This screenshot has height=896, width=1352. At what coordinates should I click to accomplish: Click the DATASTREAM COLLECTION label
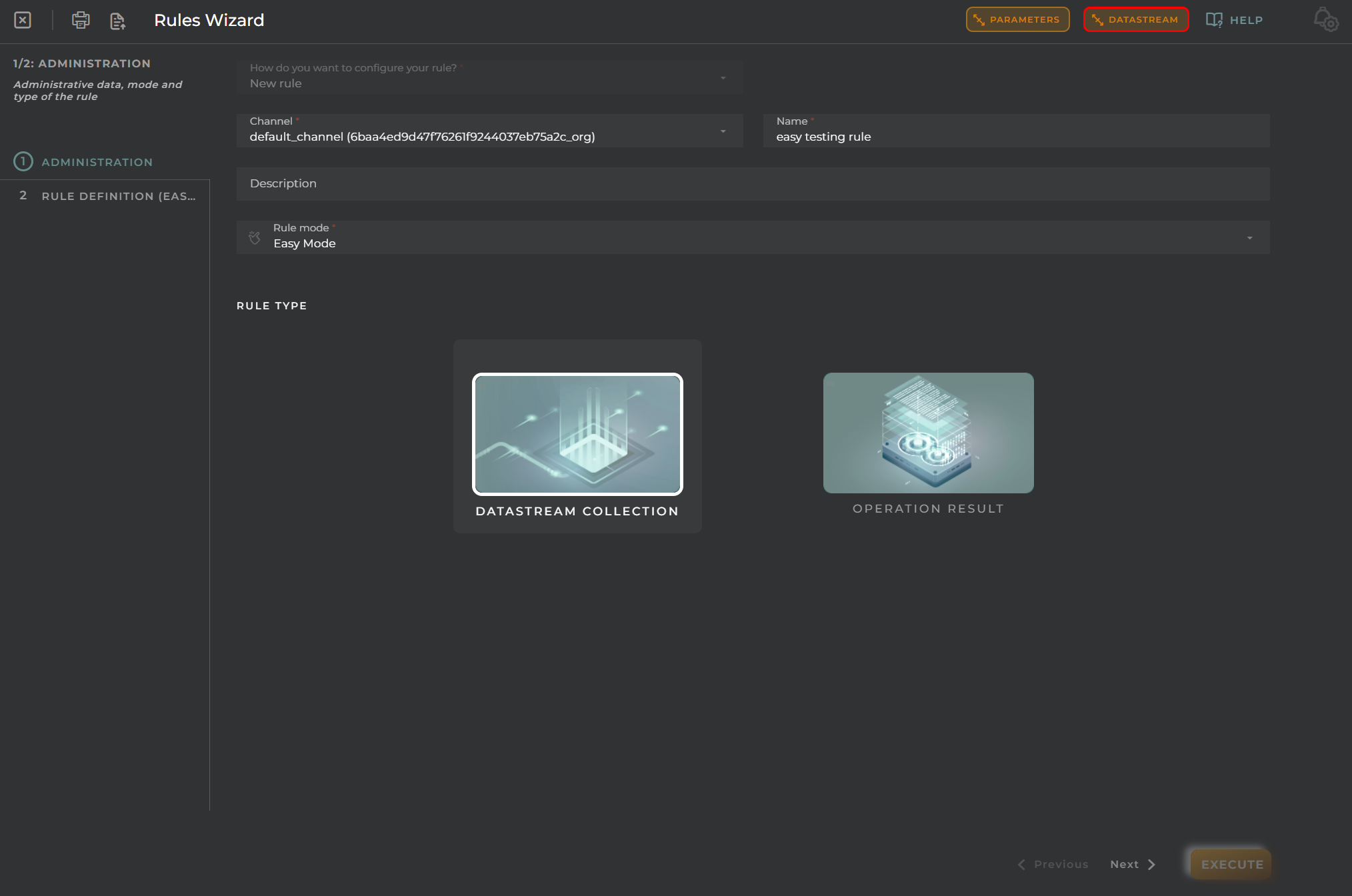[x=577, y=511]
